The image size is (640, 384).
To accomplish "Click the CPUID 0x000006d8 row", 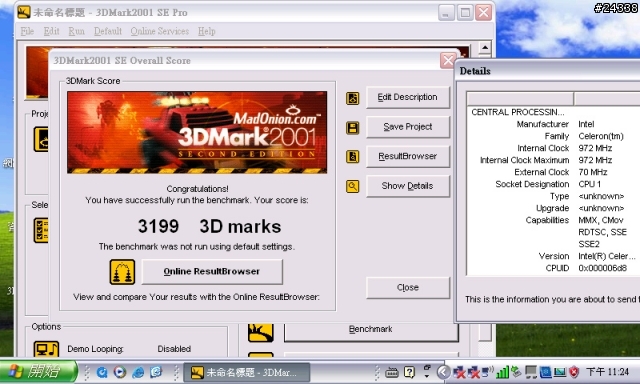I will click(x=553, y=268).
